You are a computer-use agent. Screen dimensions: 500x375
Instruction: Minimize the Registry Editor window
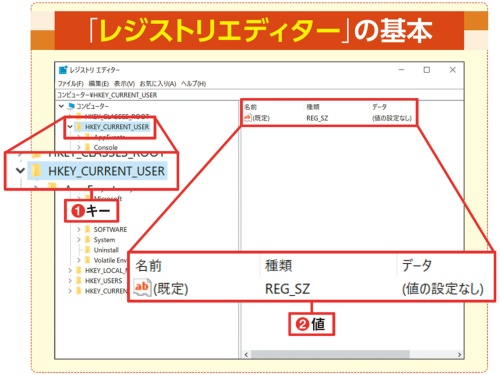pos(401,70)
